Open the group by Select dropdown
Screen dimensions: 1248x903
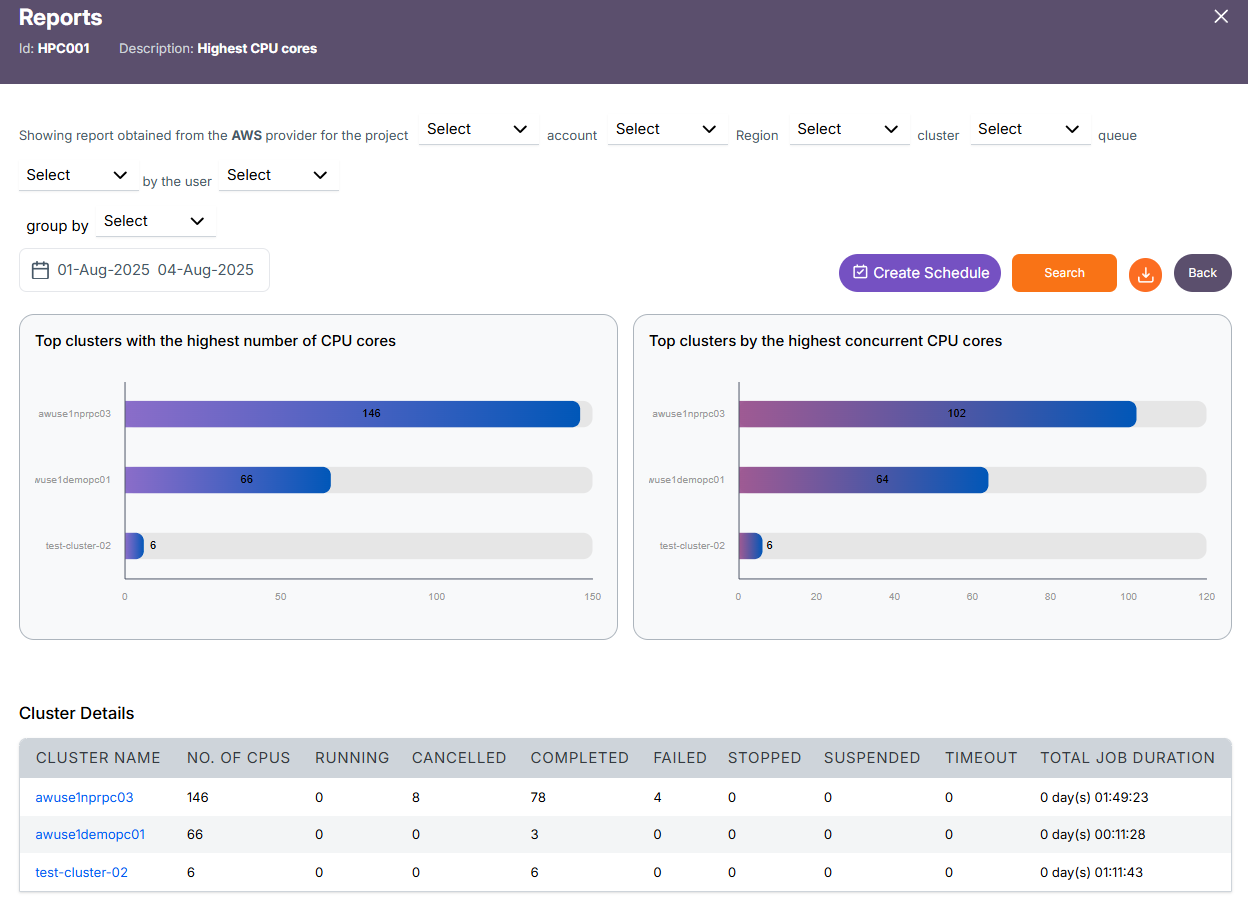tap(155, 221)
